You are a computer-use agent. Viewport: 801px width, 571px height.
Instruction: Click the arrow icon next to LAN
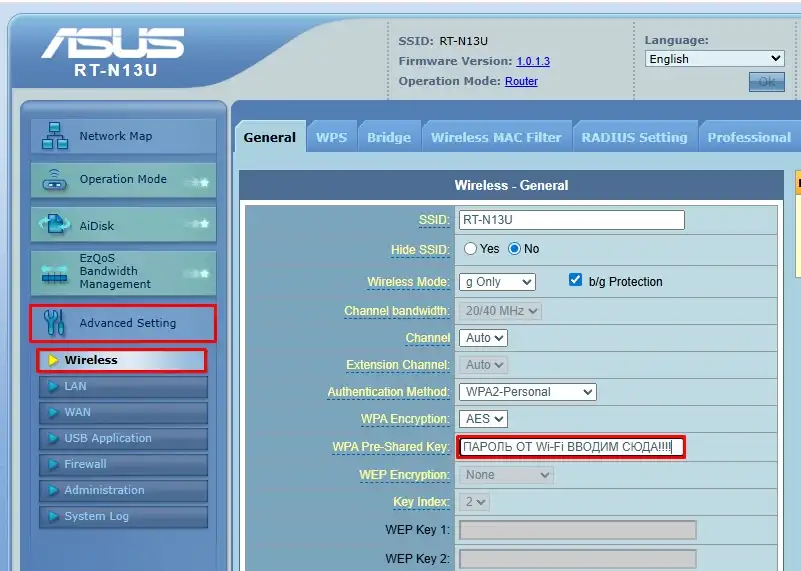tap(53, 386)
